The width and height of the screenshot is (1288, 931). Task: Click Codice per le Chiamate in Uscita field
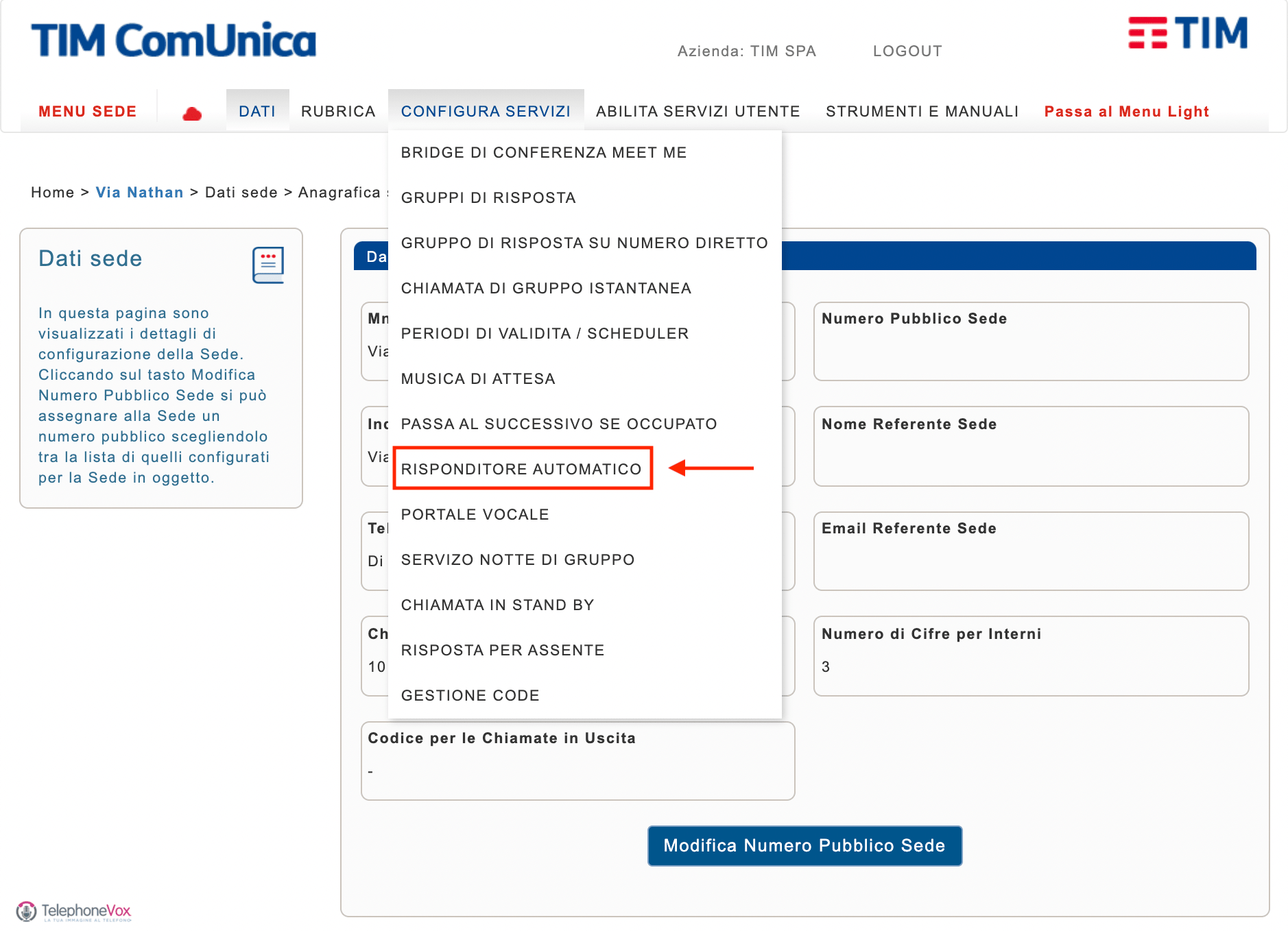[x=577, y=761]
